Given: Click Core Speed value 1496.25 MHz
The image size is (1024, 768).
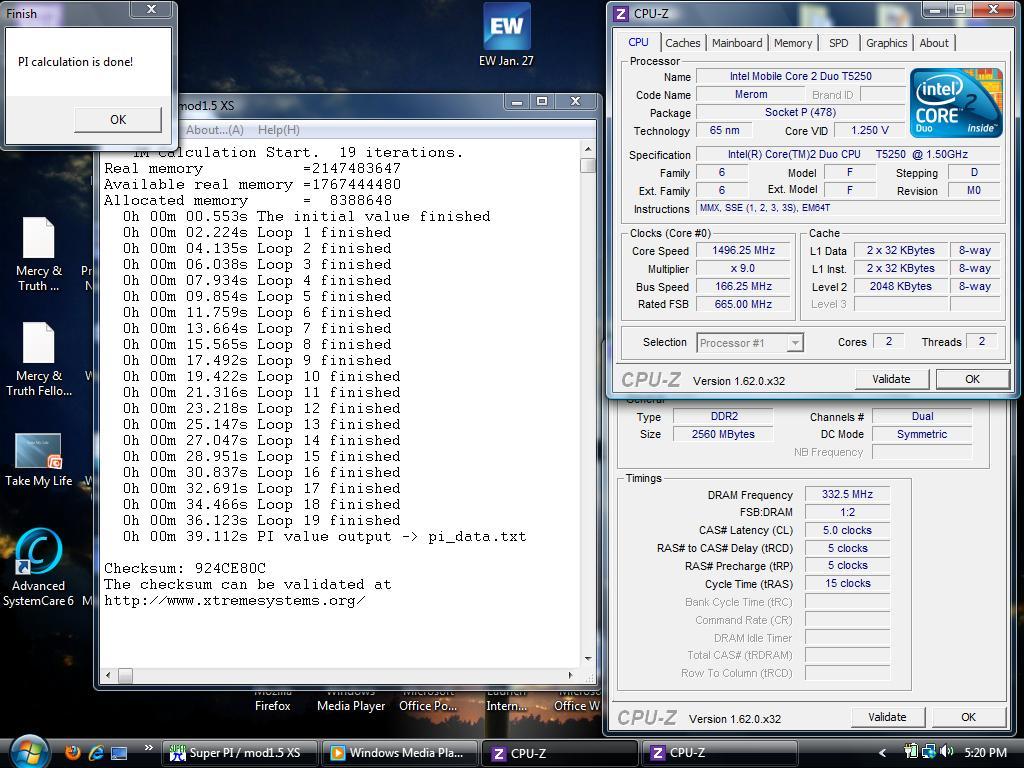Looking at the screenshot, I should point(743,250).
